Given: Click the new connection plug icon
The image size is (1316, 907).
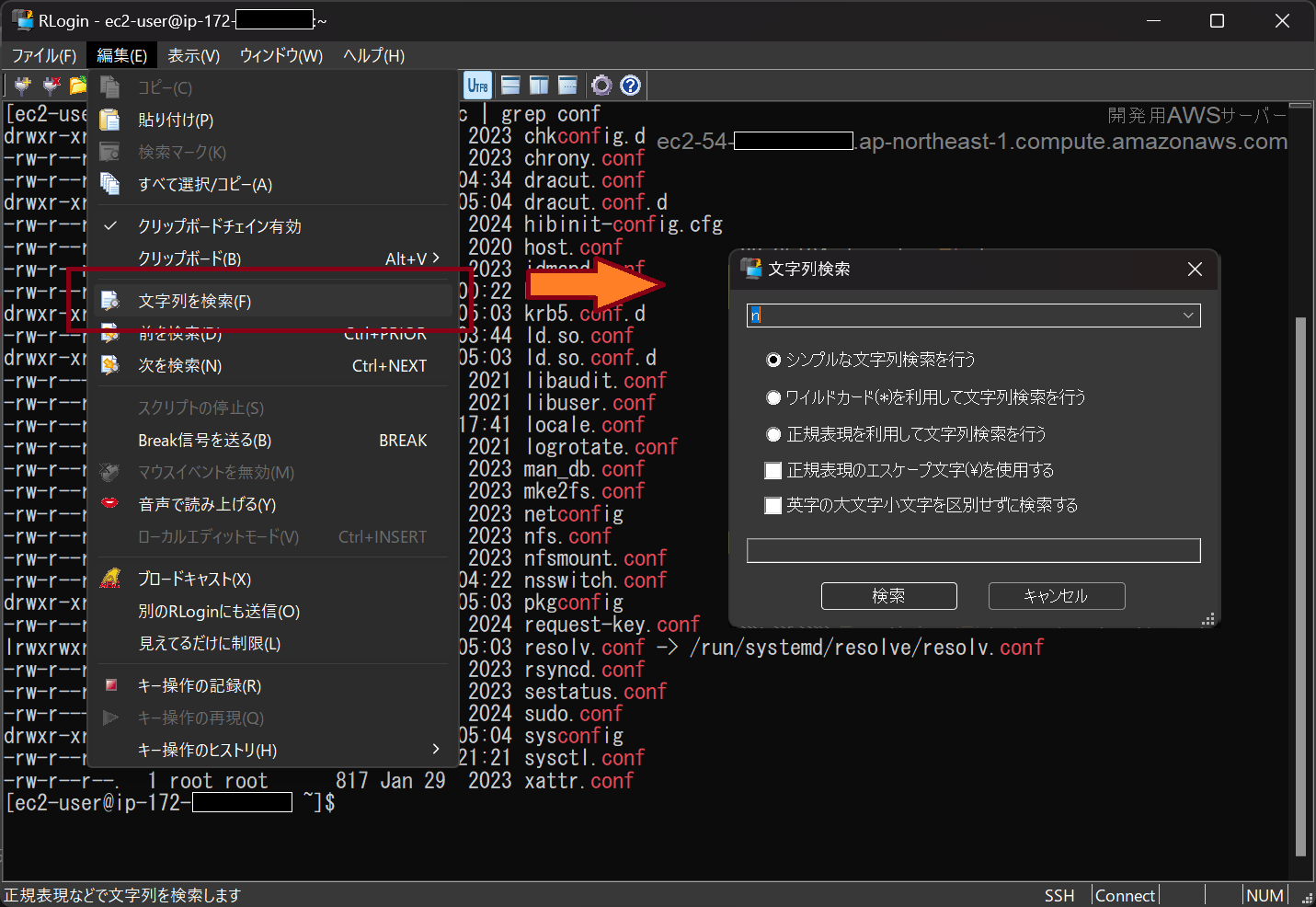Looking at the screenshot, I should pyautogui.click(x=22, y=86).
